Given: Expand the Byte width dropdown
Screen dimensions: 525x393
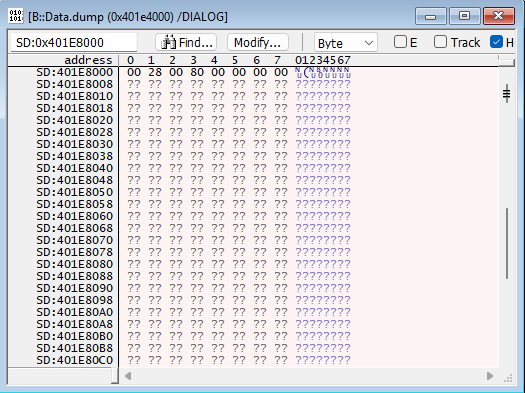Looking at the screenshot, I should coord(346,43).
